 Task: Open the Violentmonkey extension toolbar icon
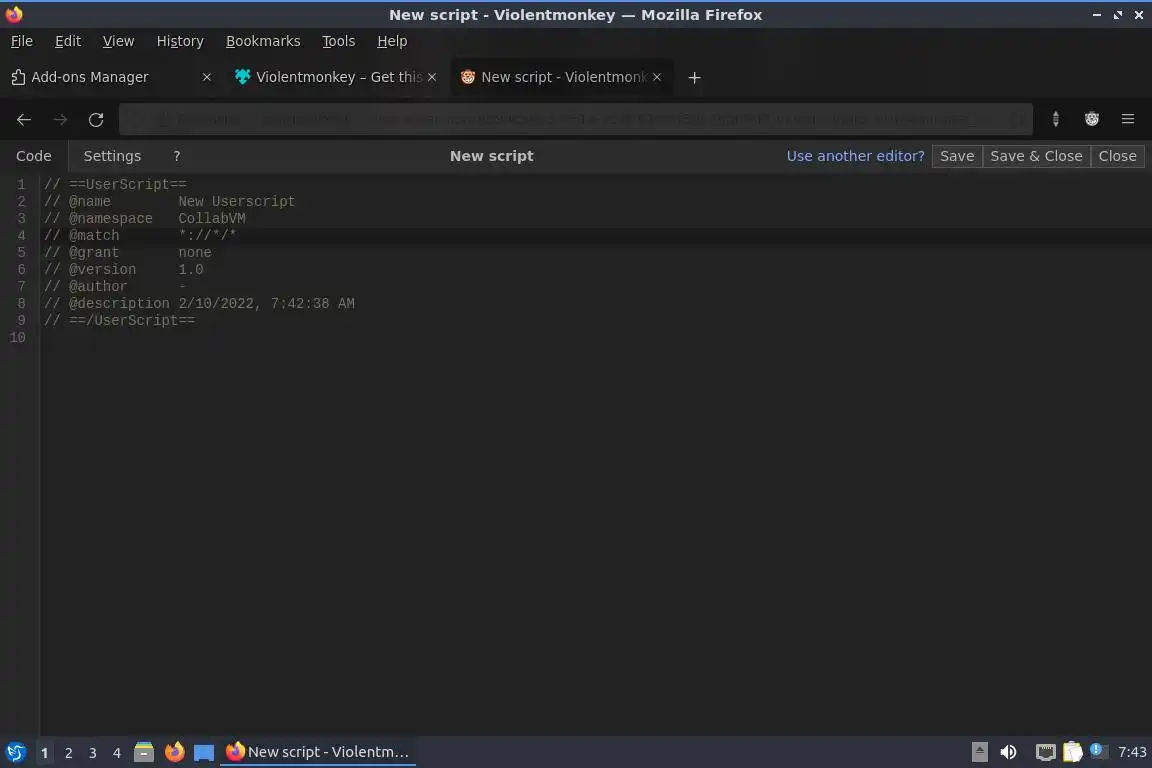[x=1092, y=119]
